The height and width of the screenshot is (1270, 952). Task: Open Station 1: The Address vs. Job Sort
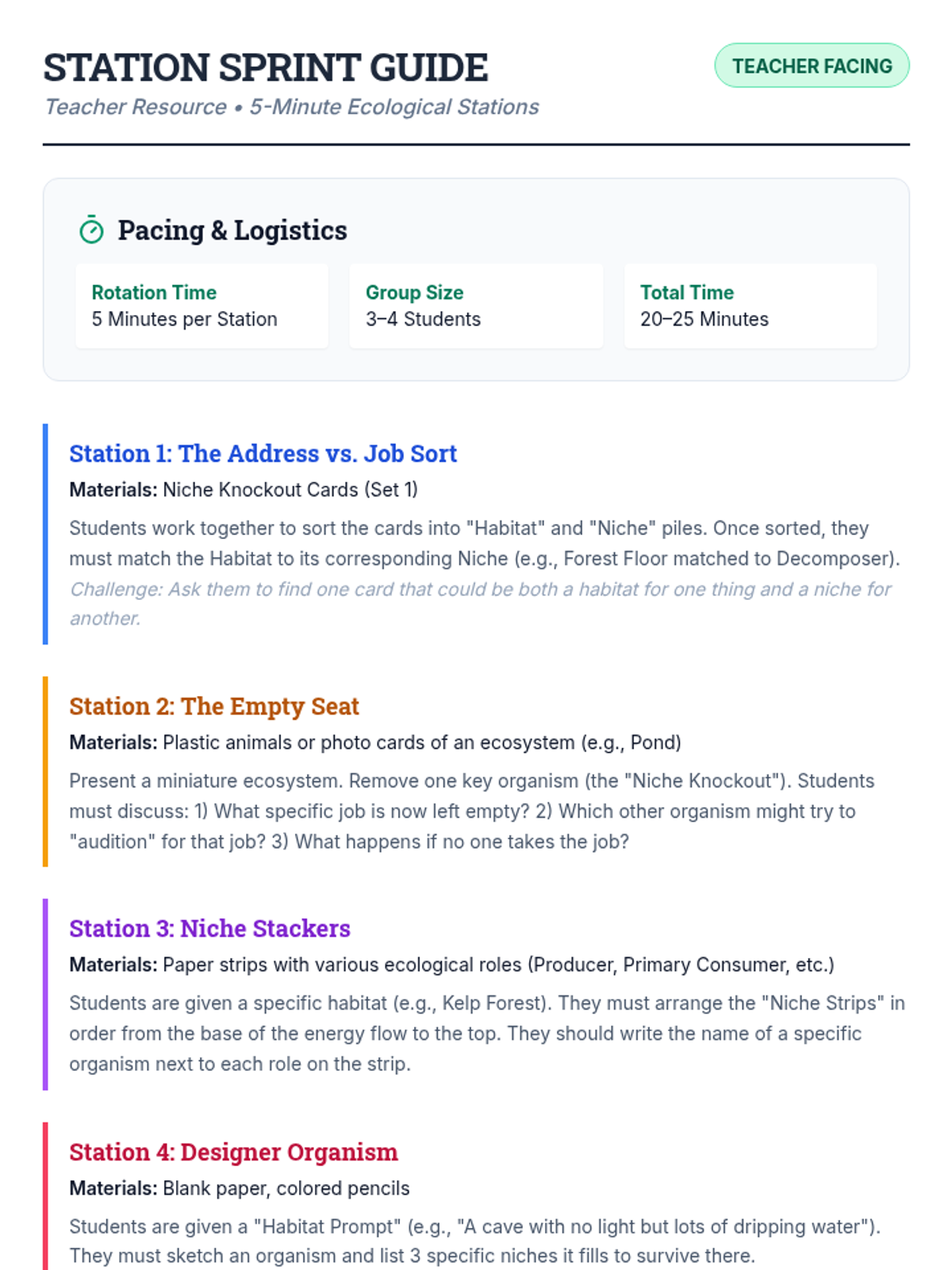point(263,453)
